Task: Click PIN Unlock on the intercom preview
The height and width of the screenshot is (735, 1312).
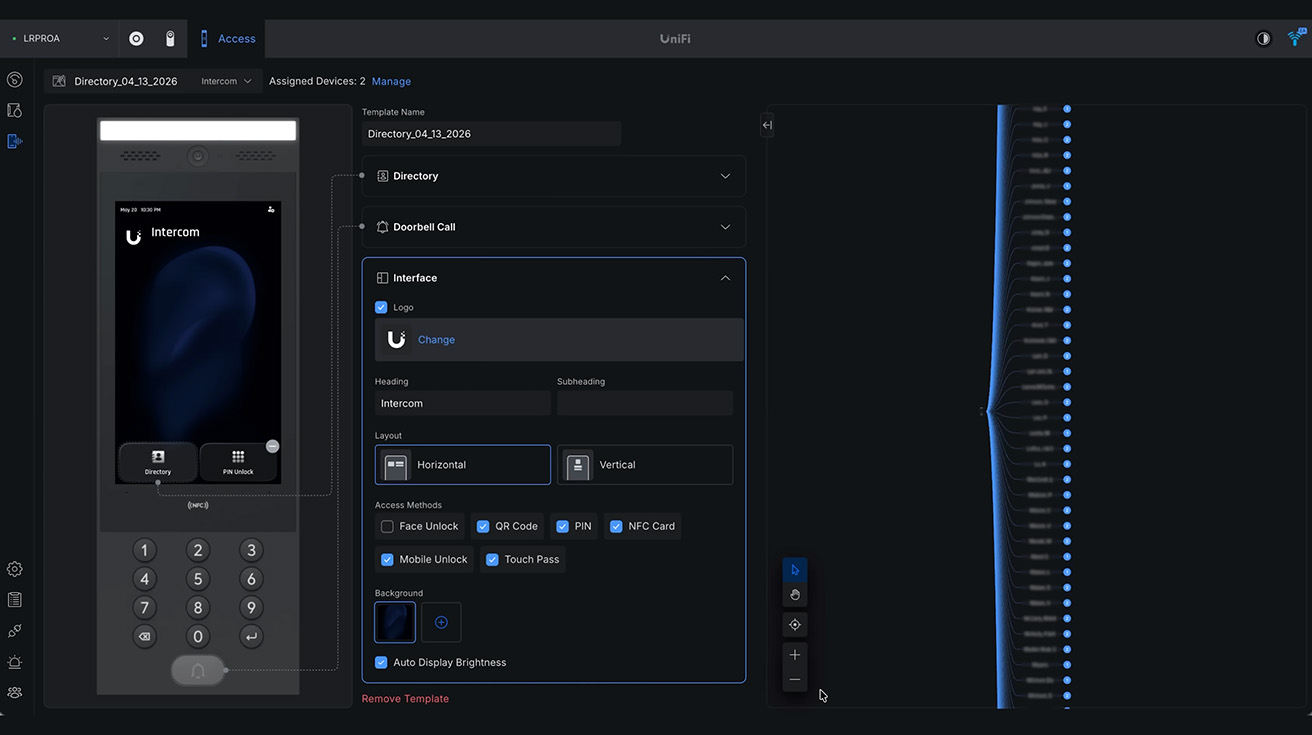Action: [238, 462]
